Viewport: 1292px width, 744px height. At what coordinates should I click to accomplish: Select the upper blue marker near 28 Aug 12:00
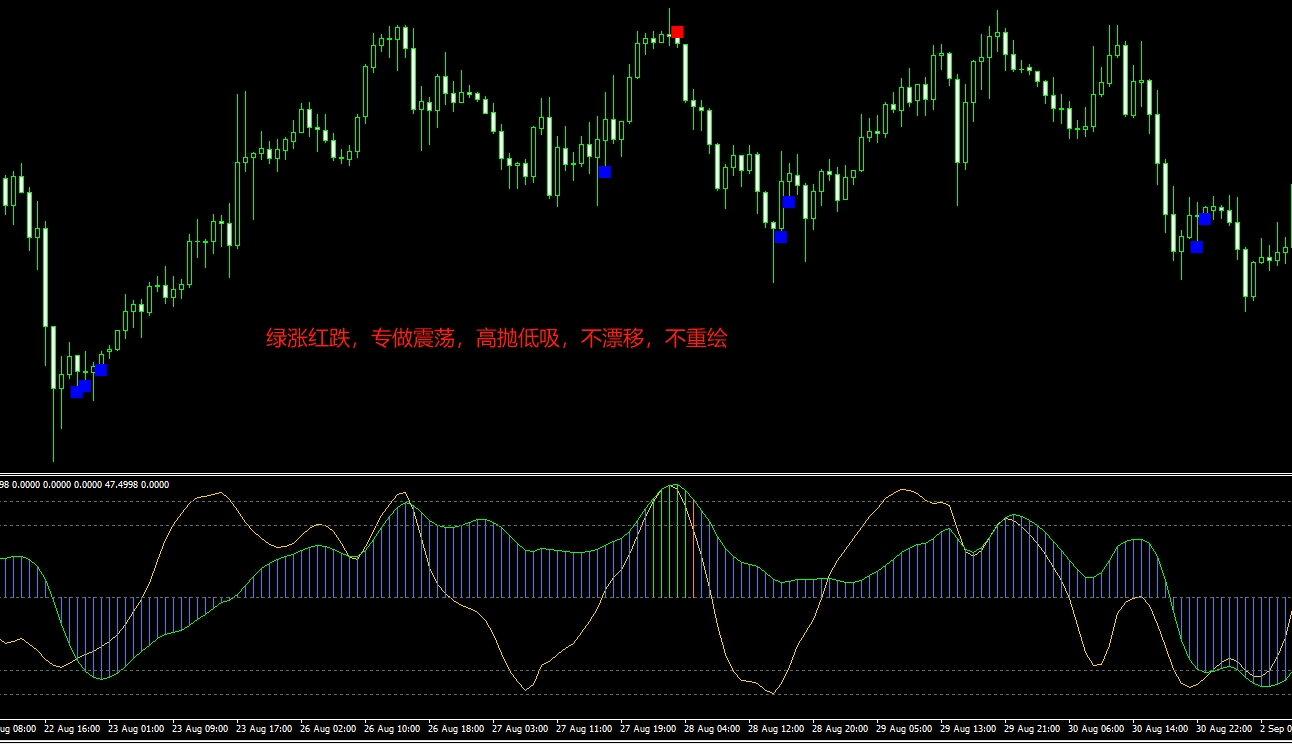tap(789, 202)
